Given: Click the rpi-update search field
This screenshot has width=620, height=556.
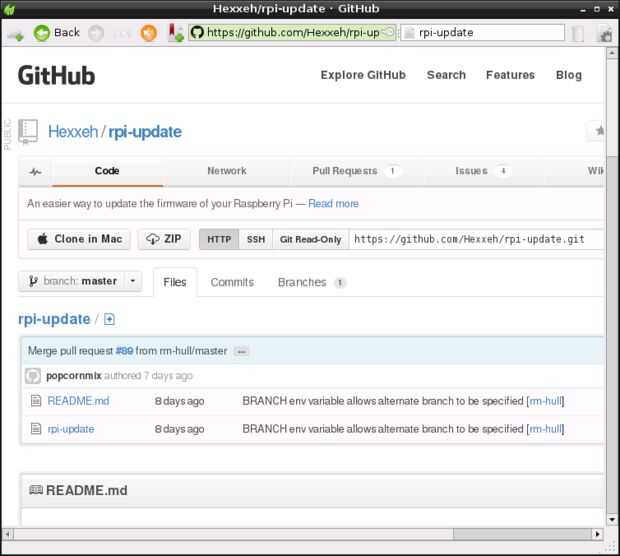Looking at the screenshot, I should click(x=483, y=32).
